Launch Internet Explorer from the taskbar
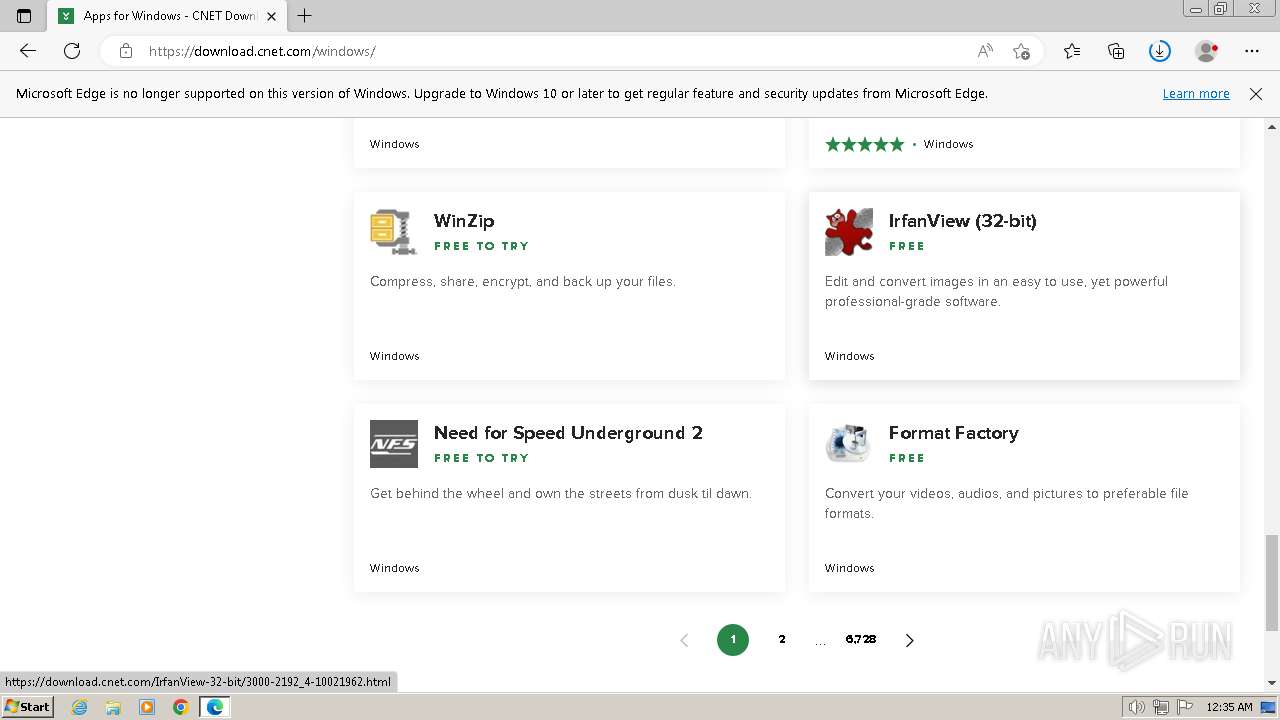Viewport: 1280px width, 720px height. coord(80,707)
